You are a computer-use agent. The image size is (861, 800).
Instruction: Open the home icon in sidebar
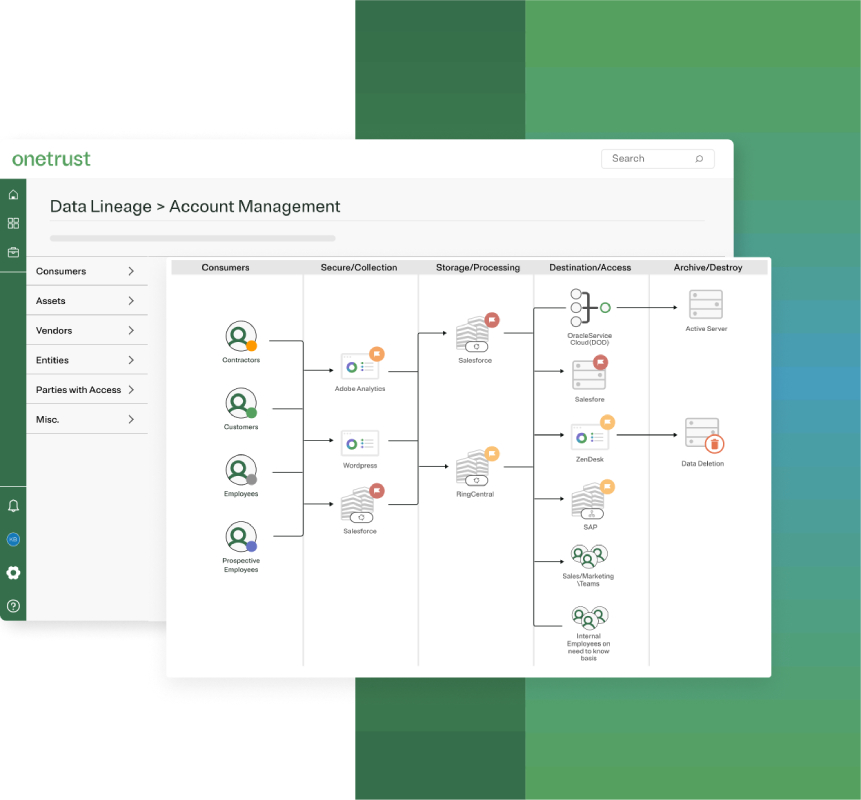13,194
